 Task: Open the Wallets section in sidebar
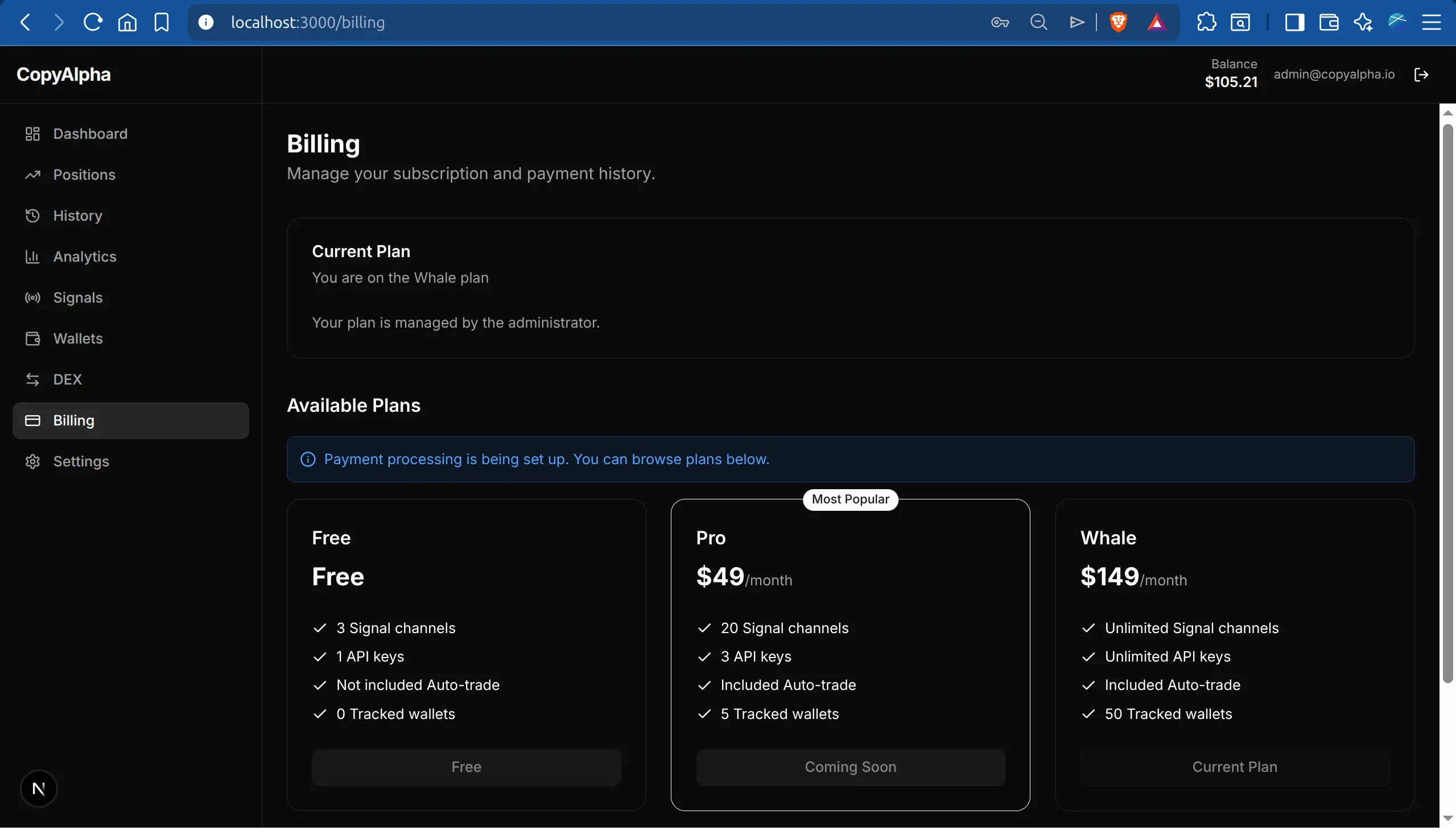click(78, 338)
